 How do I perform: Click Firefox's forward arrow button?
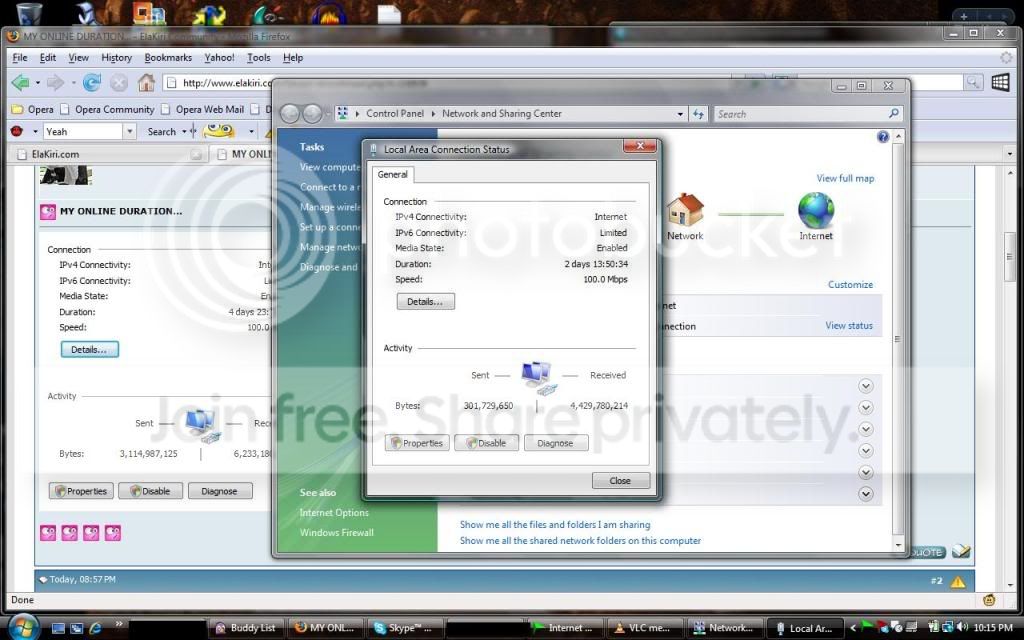(56, 82)
